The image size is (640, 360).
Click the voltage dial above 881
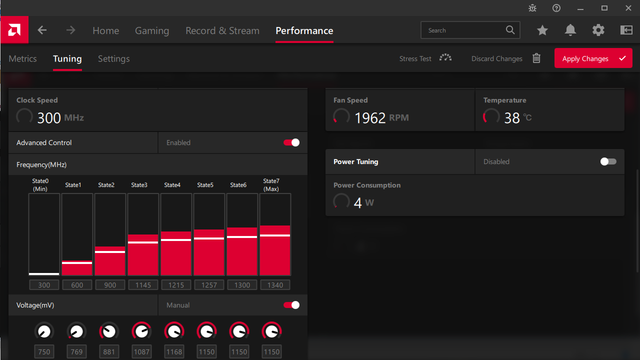pyautogui.click(x=109, y=331)
